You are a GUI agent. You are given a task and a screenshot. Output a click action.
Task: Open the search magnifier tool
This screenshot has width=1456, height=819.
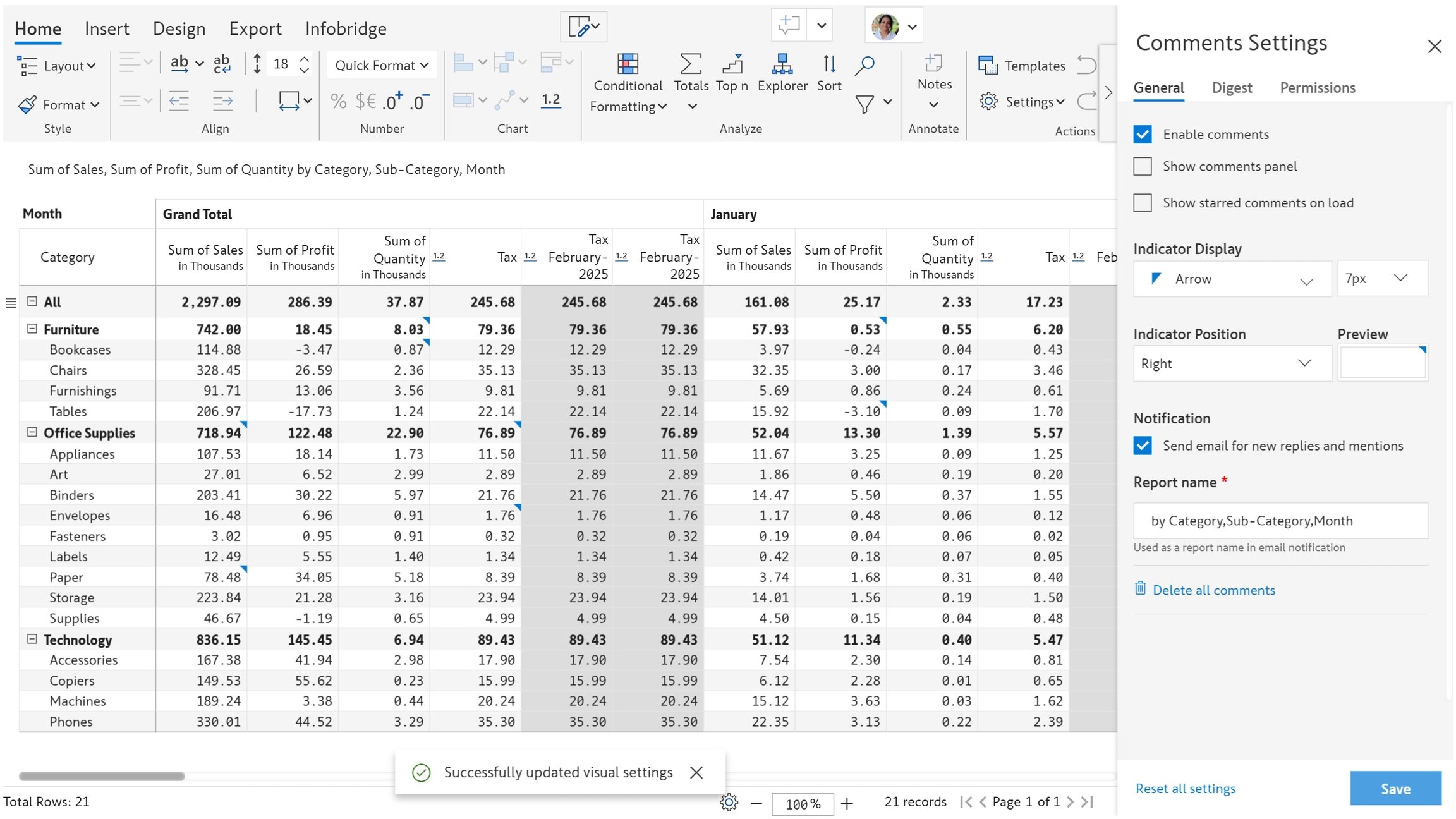point(864,65)
